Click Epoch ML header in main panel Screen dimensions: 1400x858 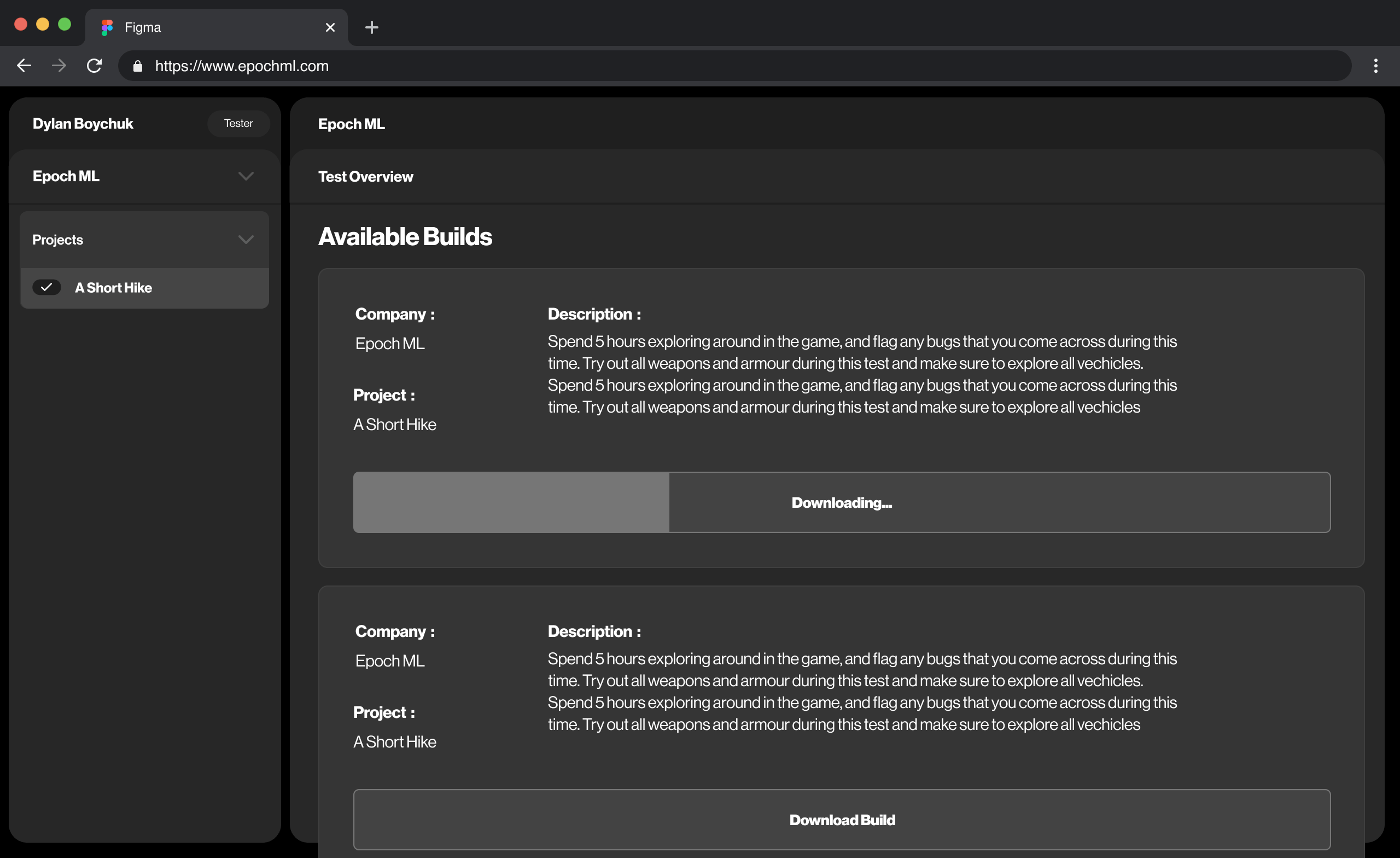tap(351, 124)
